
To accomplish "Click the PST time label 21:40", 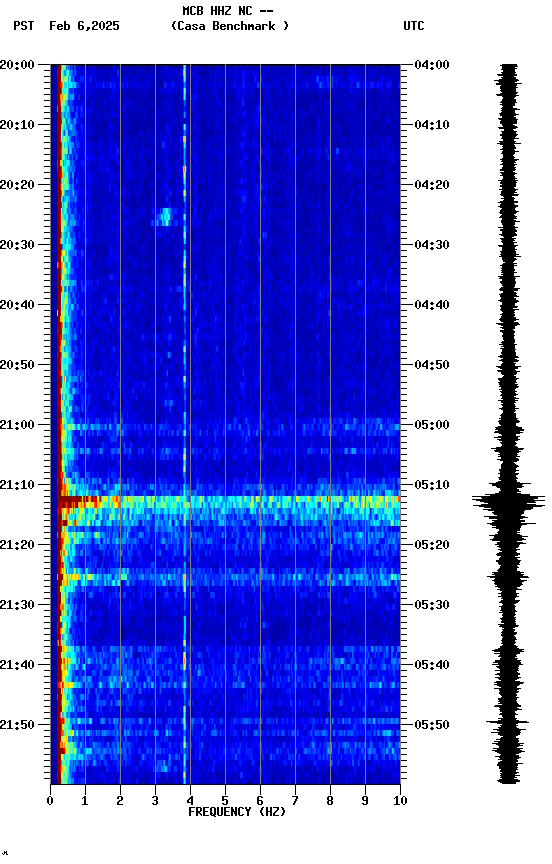I will 17,666.
